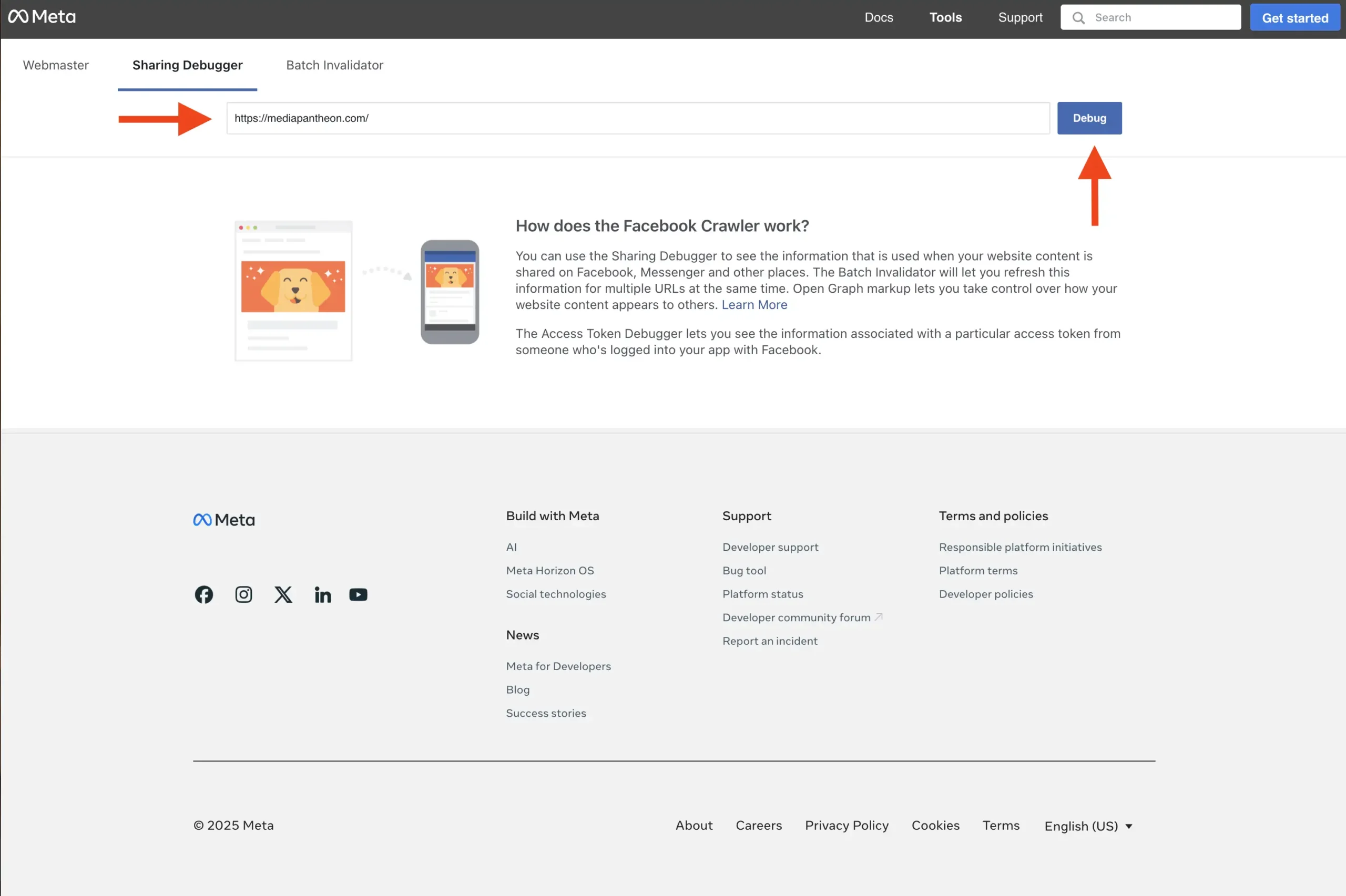Viewport: 1346px width, 896px height.
Task: Switch to the Batch Invalidator tab
Action: 334,65
